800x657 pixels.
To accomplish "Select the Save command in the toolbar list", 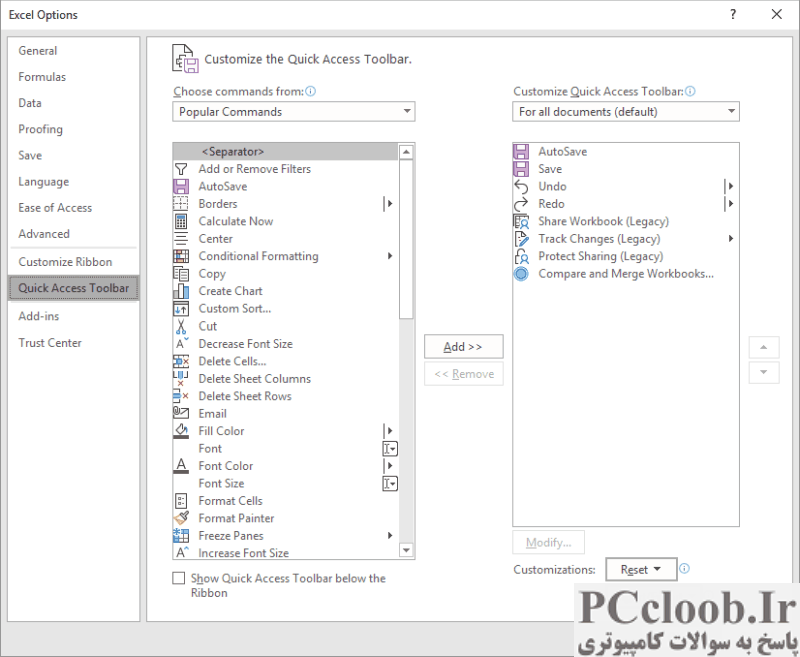I will click(626, 169).
